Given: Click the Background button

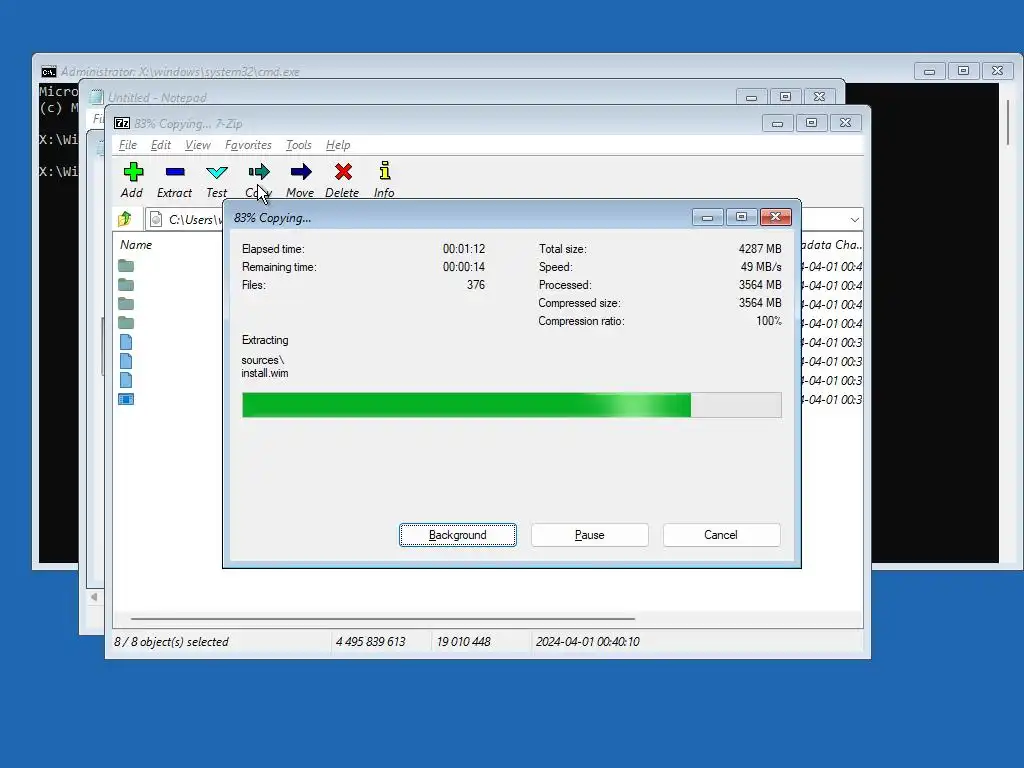Looking at the screenshot, I should pos(458,535).
